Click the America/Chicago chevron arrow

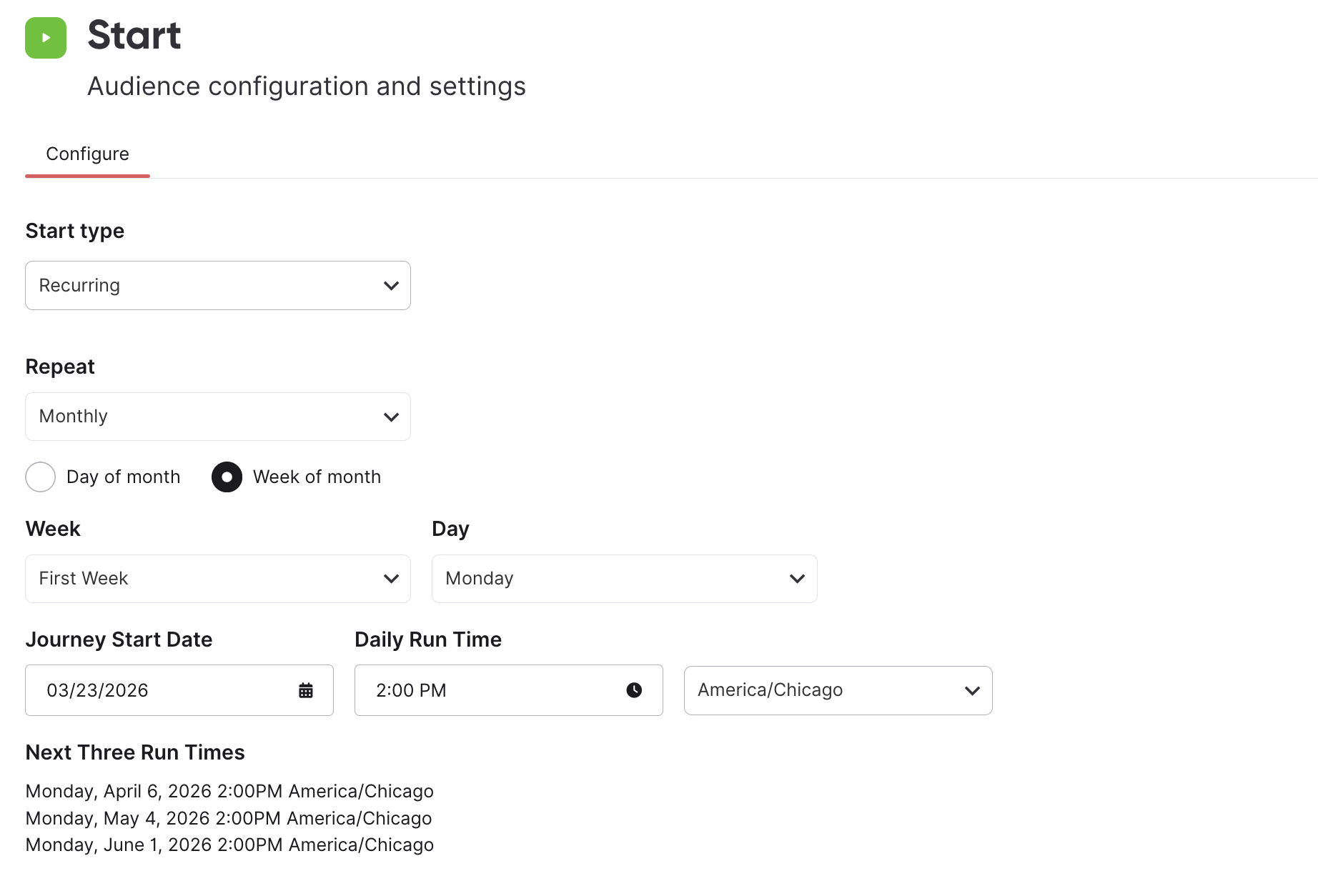point(972,691)
